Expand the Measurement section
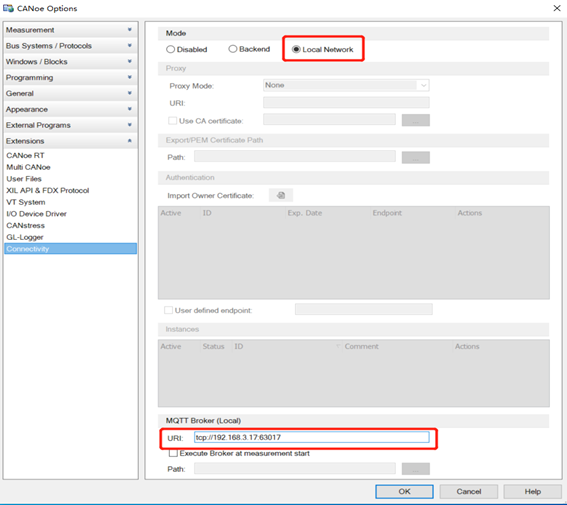Viewport: 567px width, 505px height. pos(71,30)
